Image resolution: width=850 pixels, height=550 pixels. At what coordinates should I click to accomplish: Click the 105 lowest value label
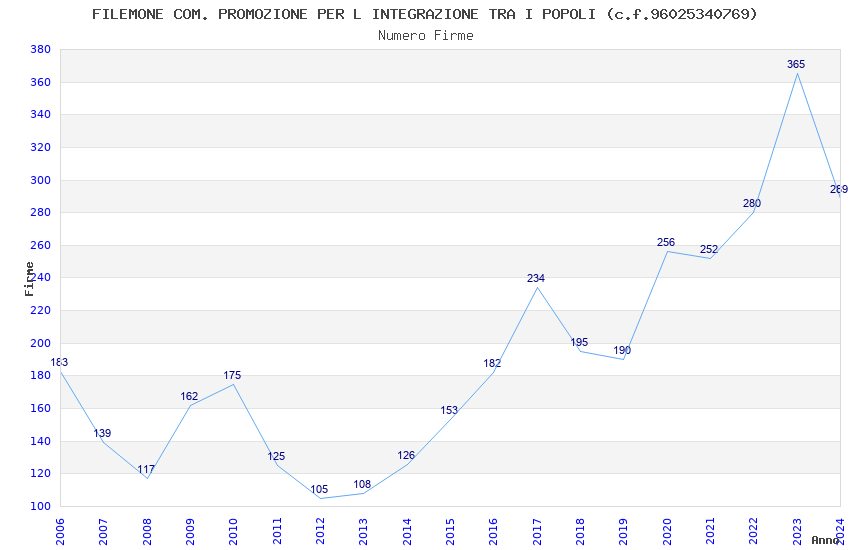point(319,490)
